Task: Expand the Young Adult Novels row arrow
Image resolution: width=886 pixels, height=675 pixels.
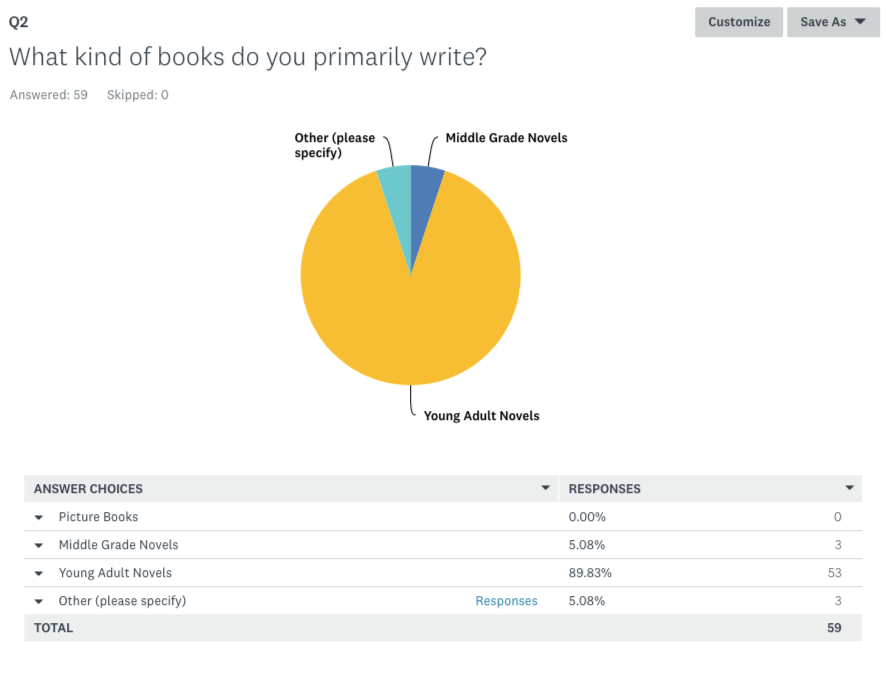Action: pyautogui.click(x=38, y=573)
